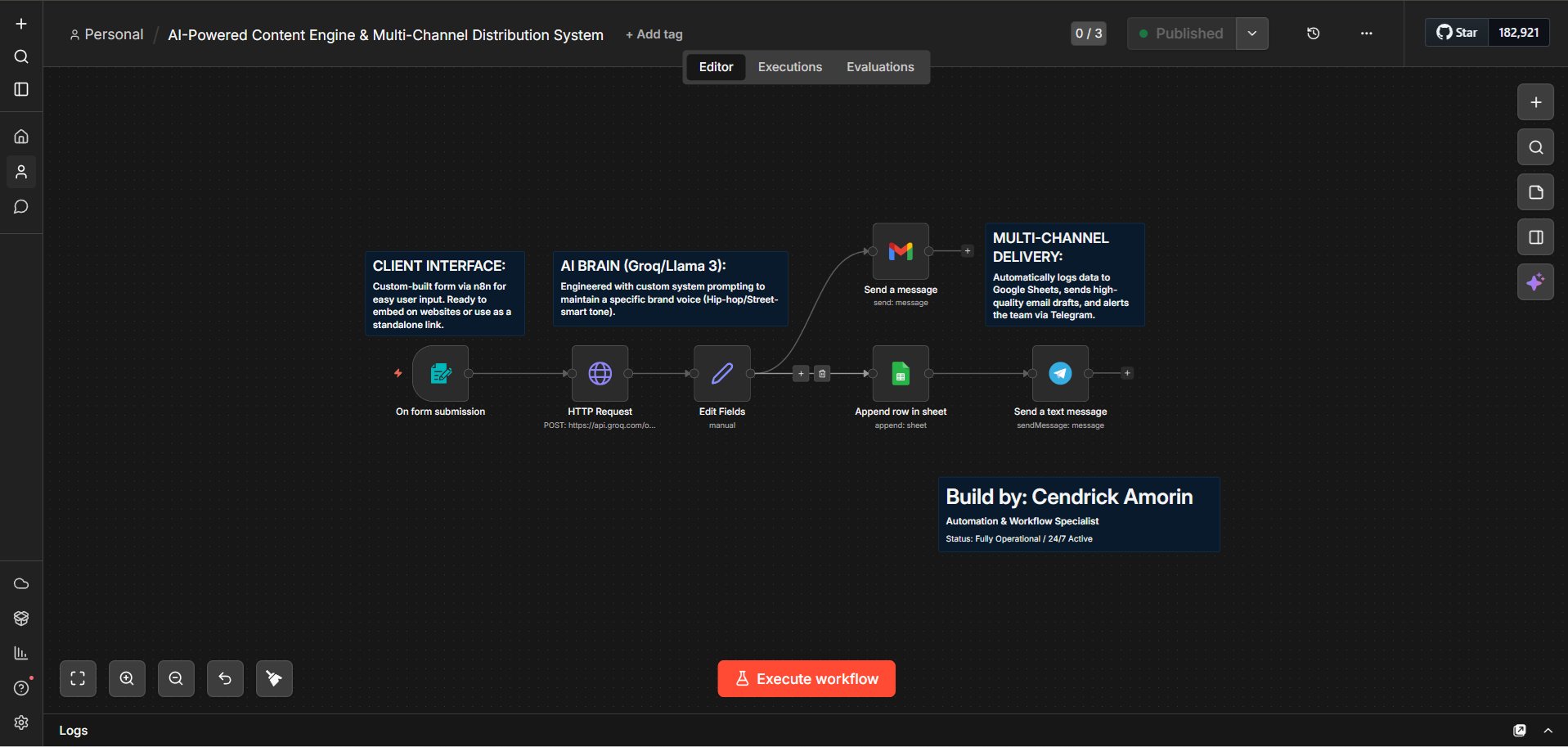Open the three-dot workflow options menu

click(1365, 33)
